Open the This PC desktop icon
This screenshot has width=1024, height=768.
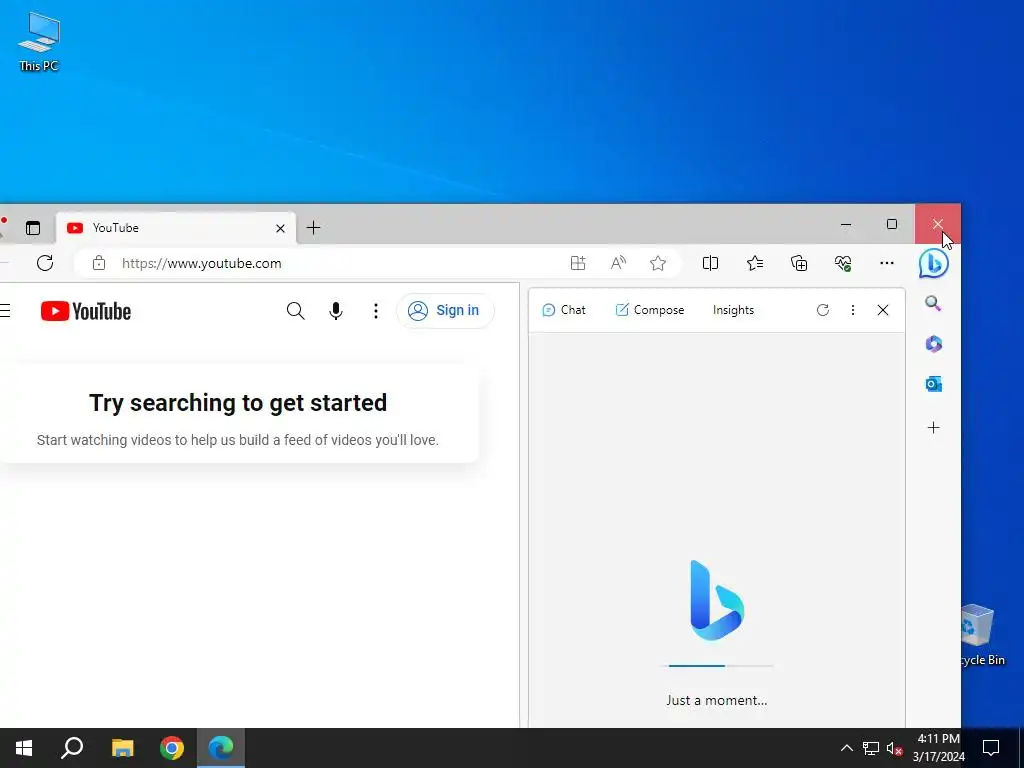[39, 42]
